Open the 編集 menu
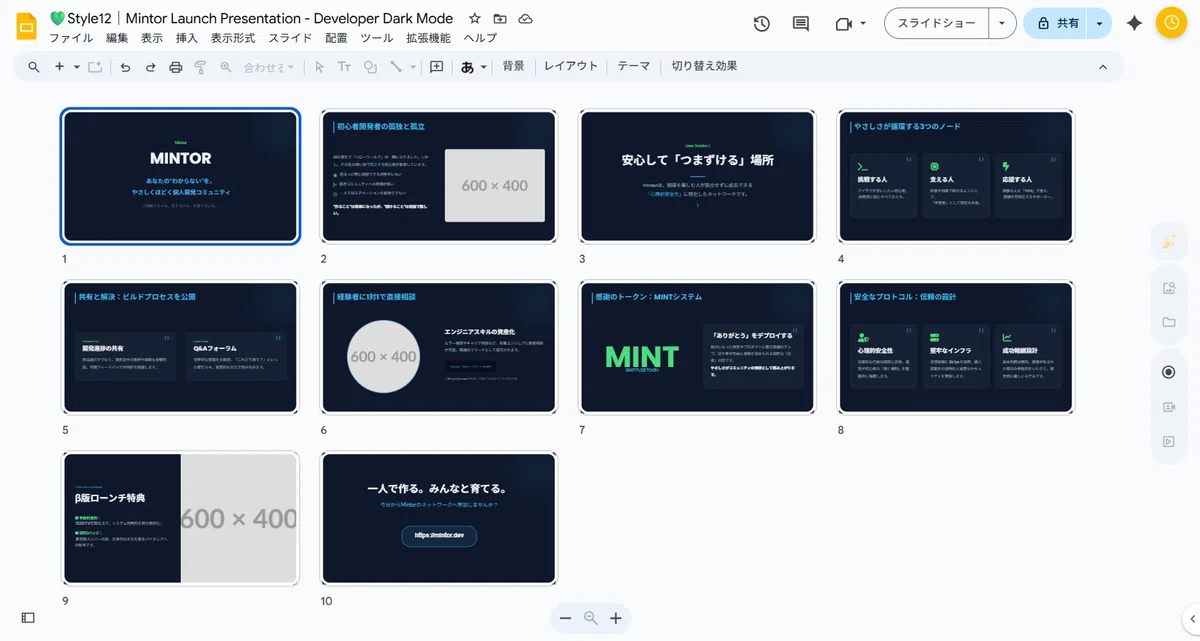 117,38
